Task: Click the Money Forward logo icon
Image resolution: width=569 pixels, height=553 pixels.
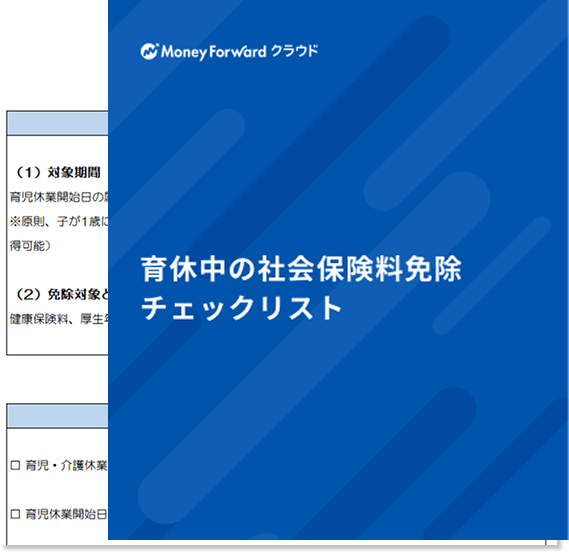Action: coord(150,51)
